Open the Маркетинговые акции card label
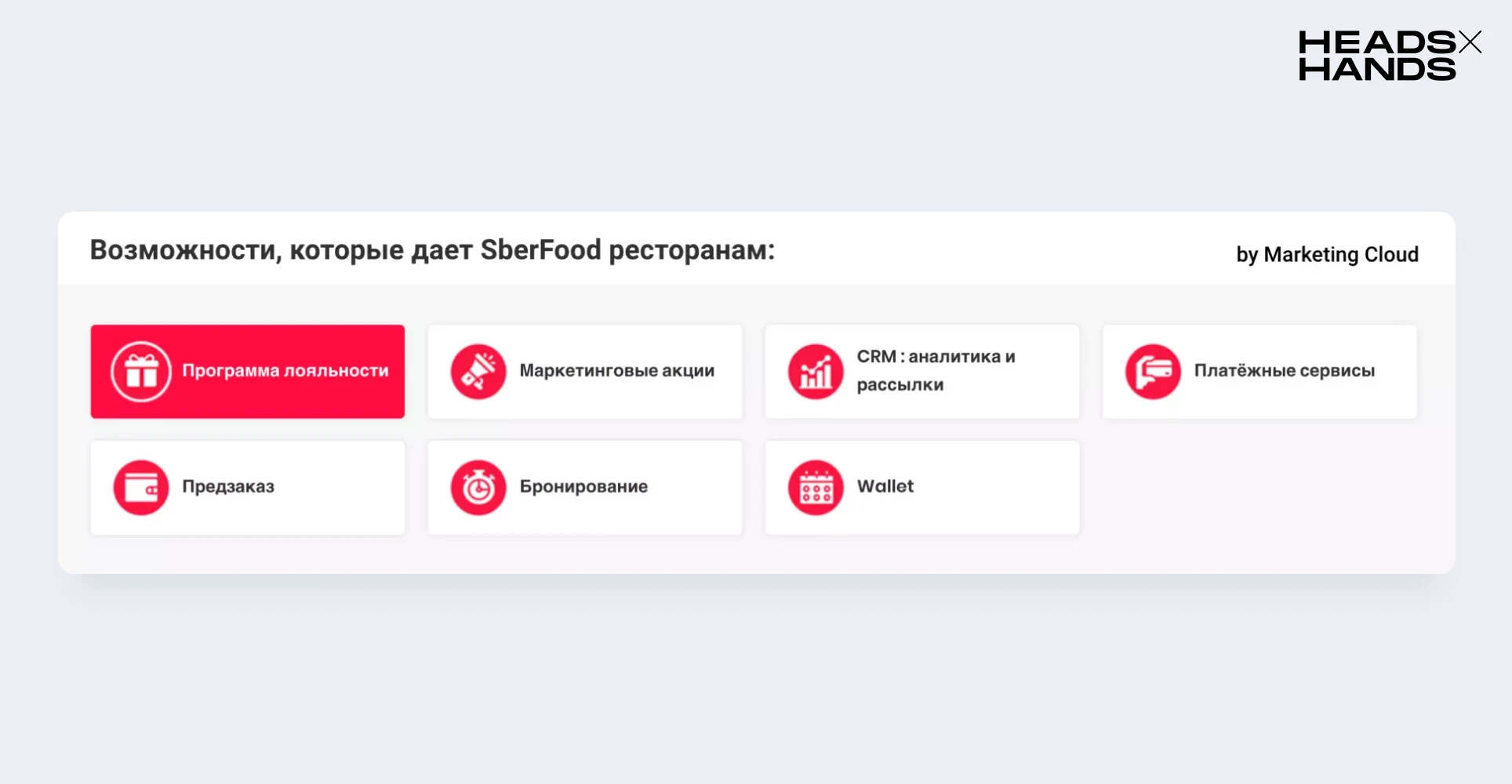1512x784 pixels. coord(617,371)
